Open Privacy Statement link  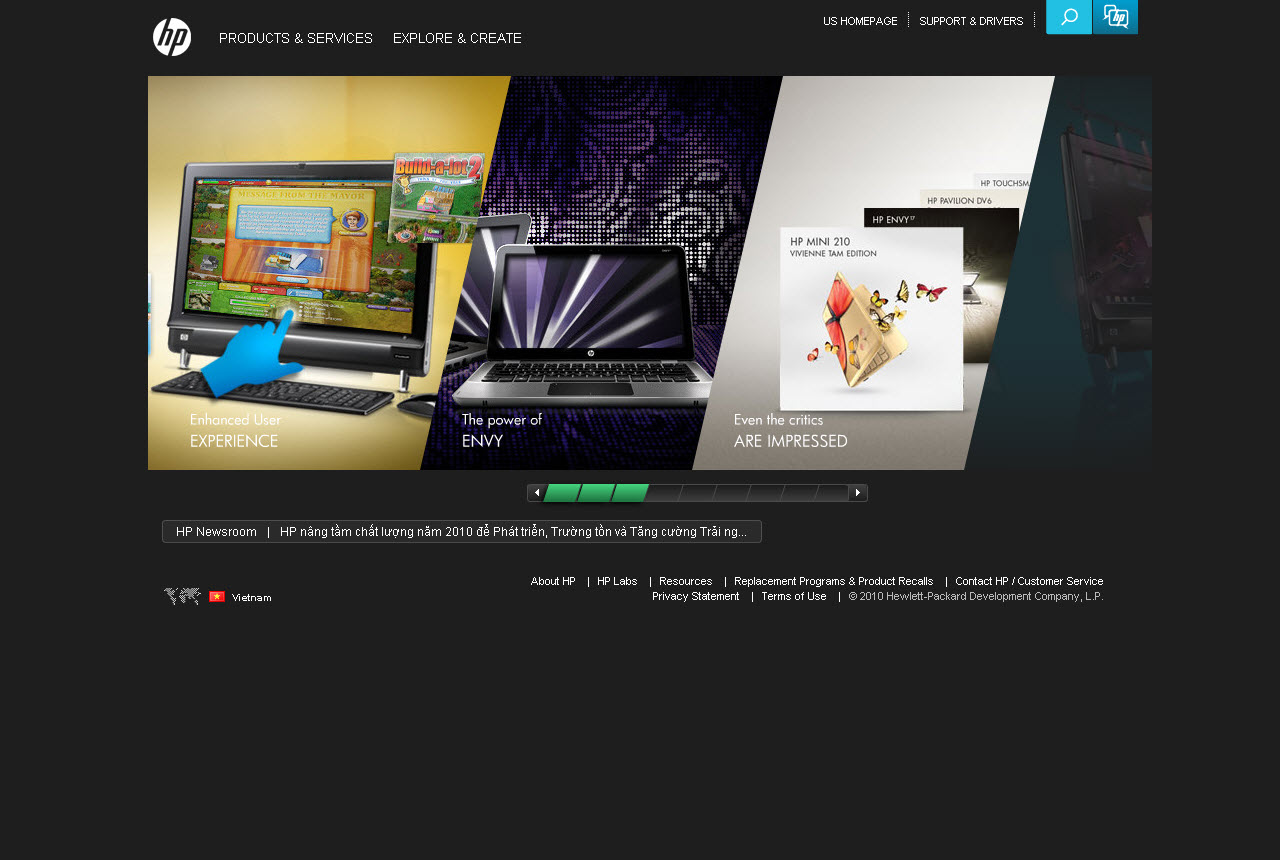[x=696, y=596]
